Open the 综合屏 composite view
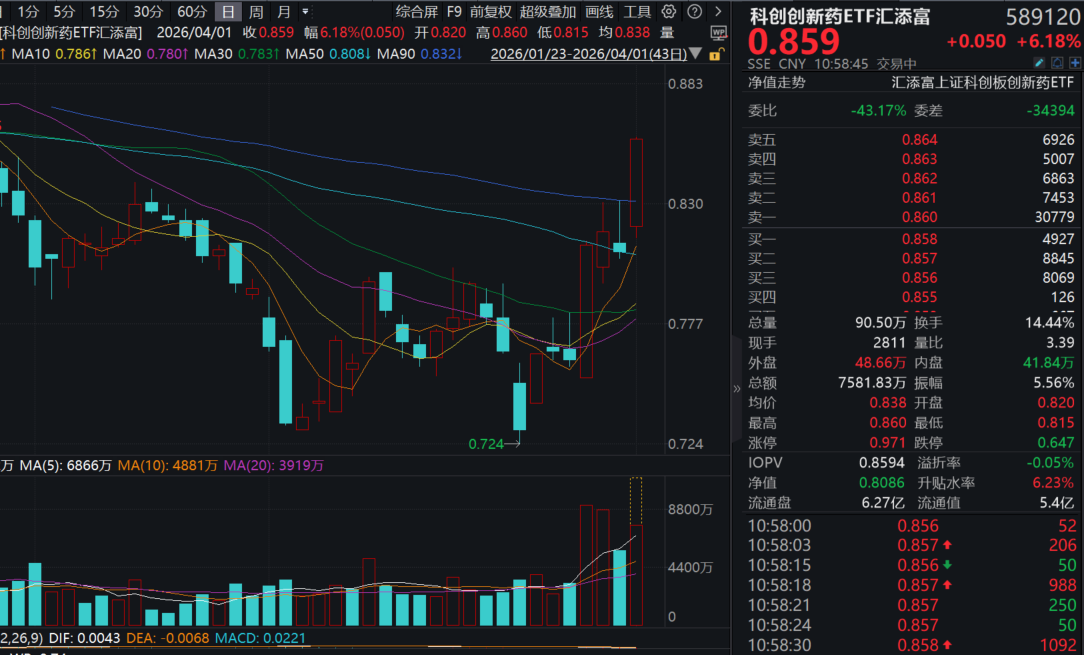 (416, 12)
